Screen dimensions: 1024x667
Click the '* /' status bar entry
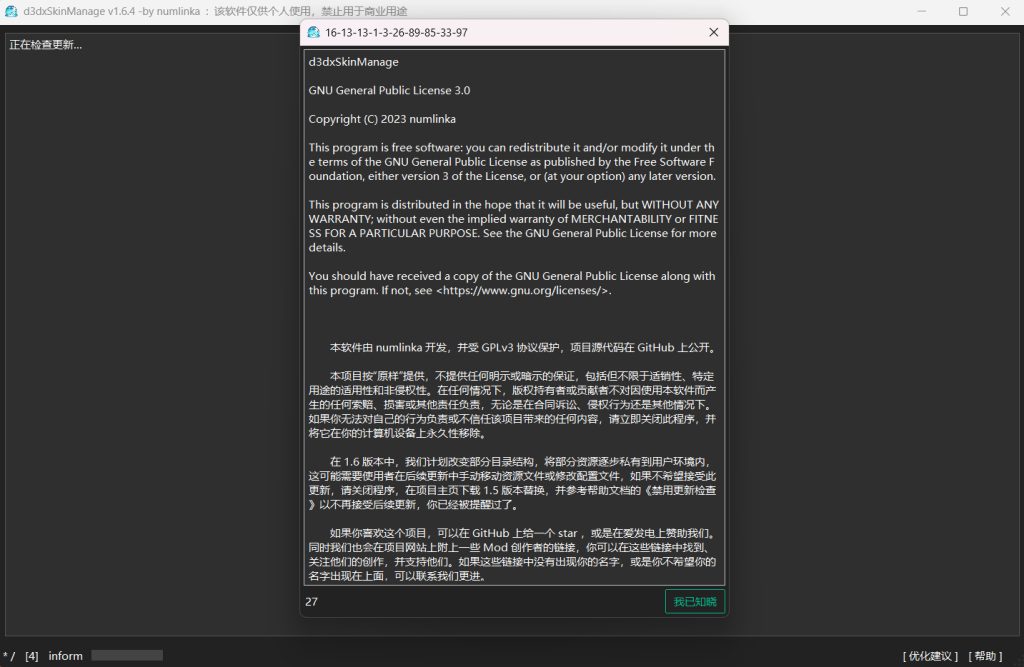[9, 656]
